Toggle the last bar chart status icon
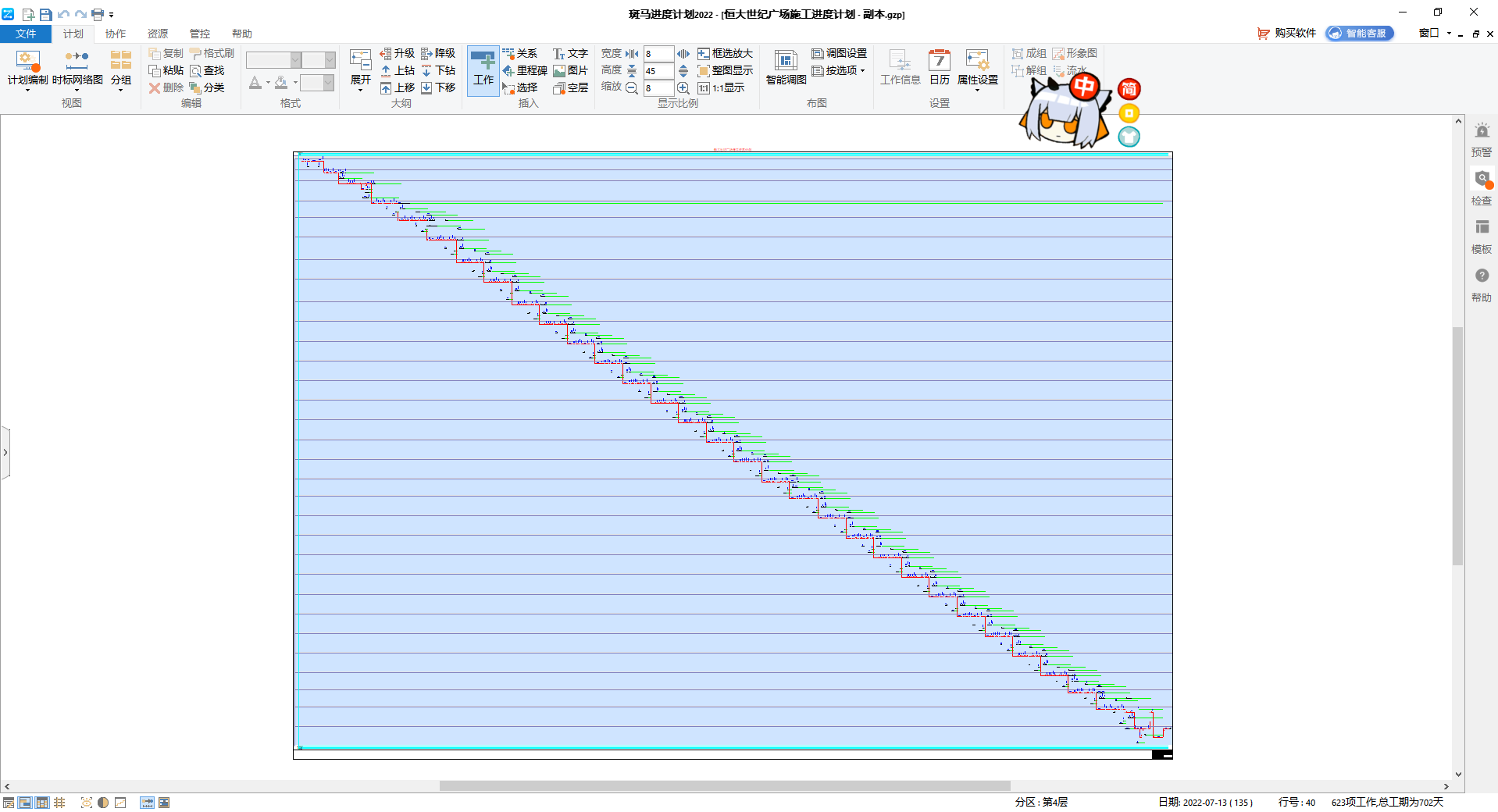Screen dimensions: 1498x812 coord(164,803)
